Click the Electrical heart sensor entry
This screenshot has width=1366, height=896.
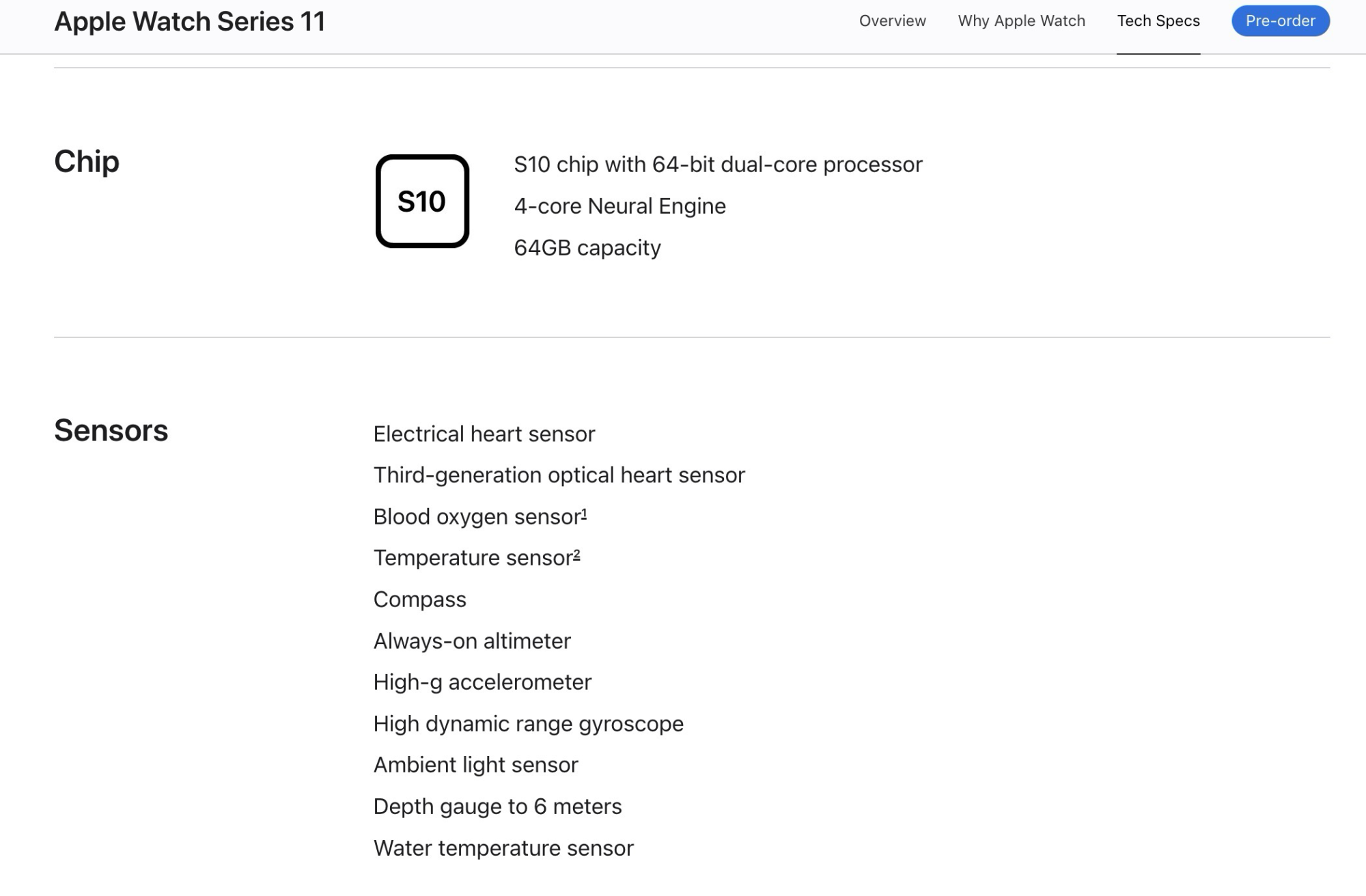484,434
